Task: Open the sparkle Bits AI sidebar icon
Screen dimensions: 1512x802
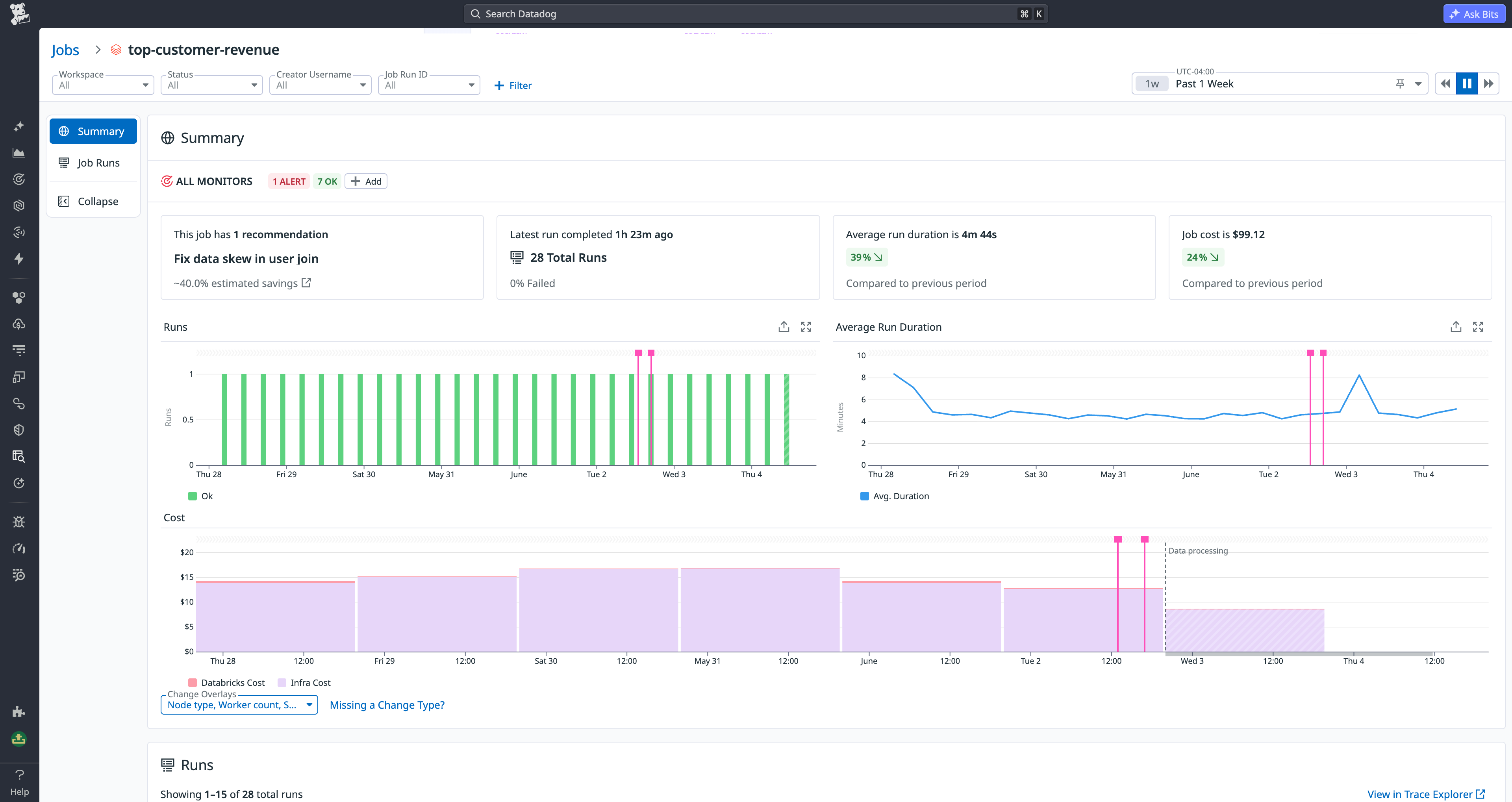Action: coord(19,126)
